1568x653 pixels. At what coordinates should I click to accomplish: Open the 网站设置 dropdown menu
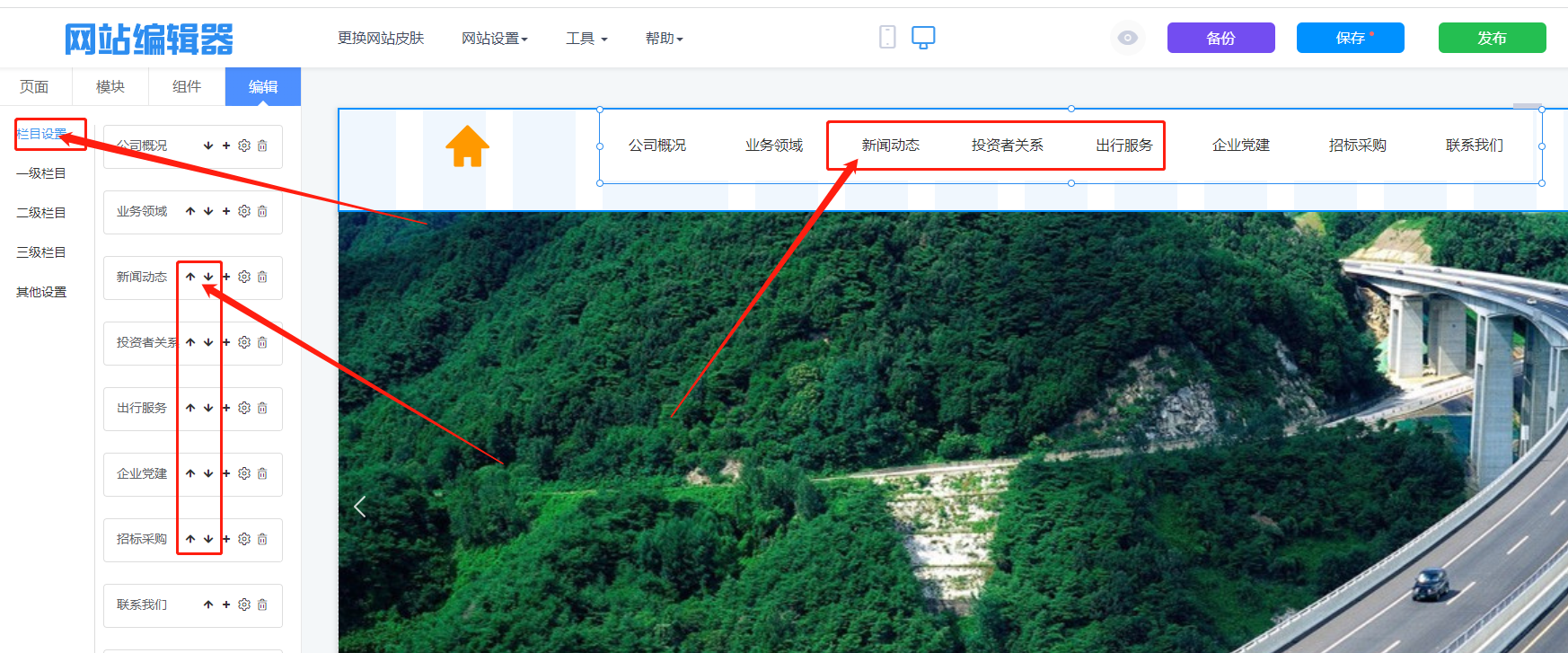pos(494,39)
